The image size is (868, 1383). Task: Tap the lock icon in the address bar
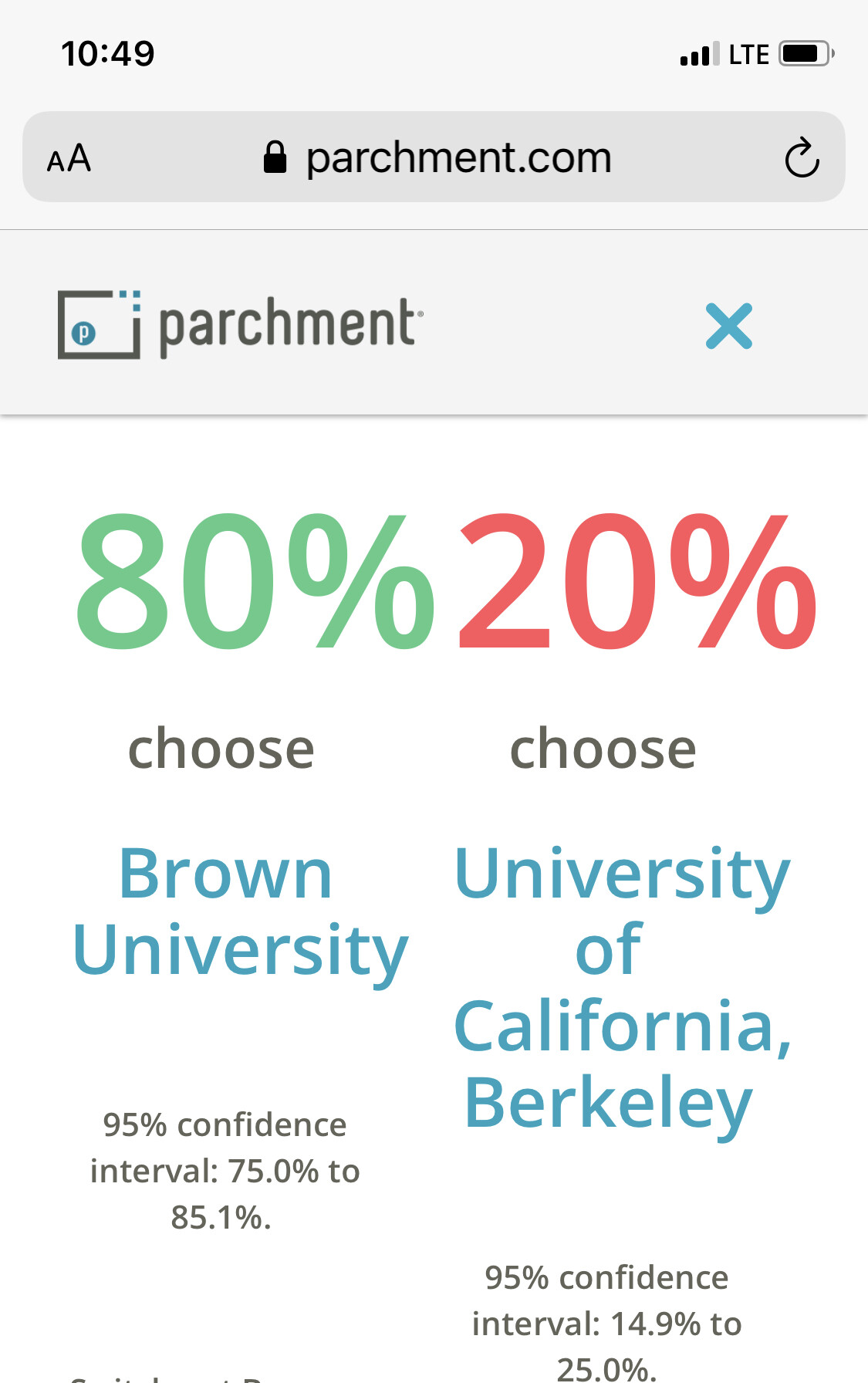(275, 157)
